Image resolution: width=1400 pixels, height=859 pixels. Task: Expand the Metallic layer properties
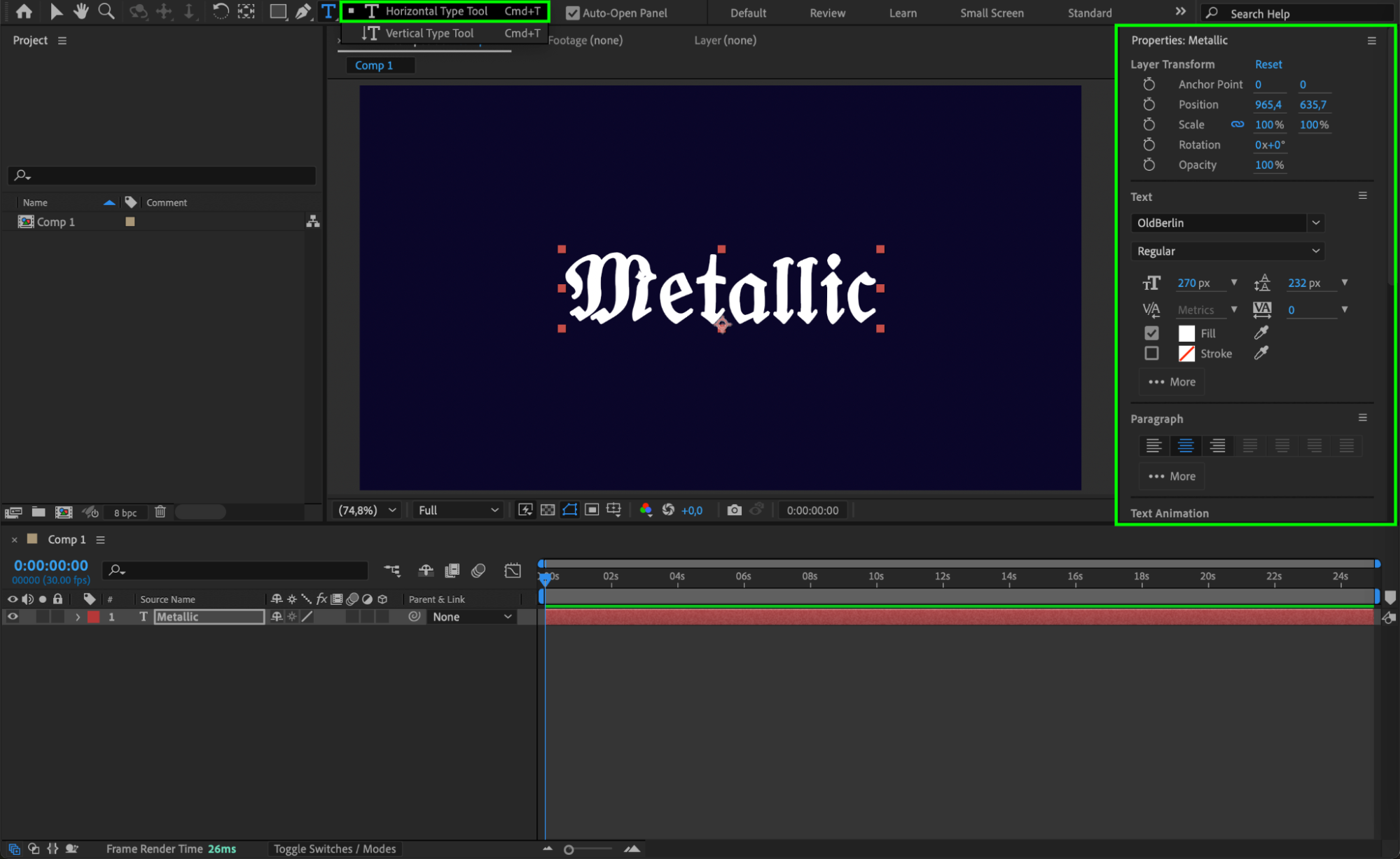78,617
